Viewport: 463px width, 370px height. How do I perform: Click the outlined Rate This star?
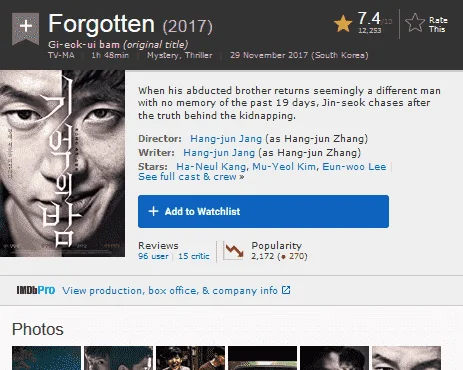tap(415, 23)
